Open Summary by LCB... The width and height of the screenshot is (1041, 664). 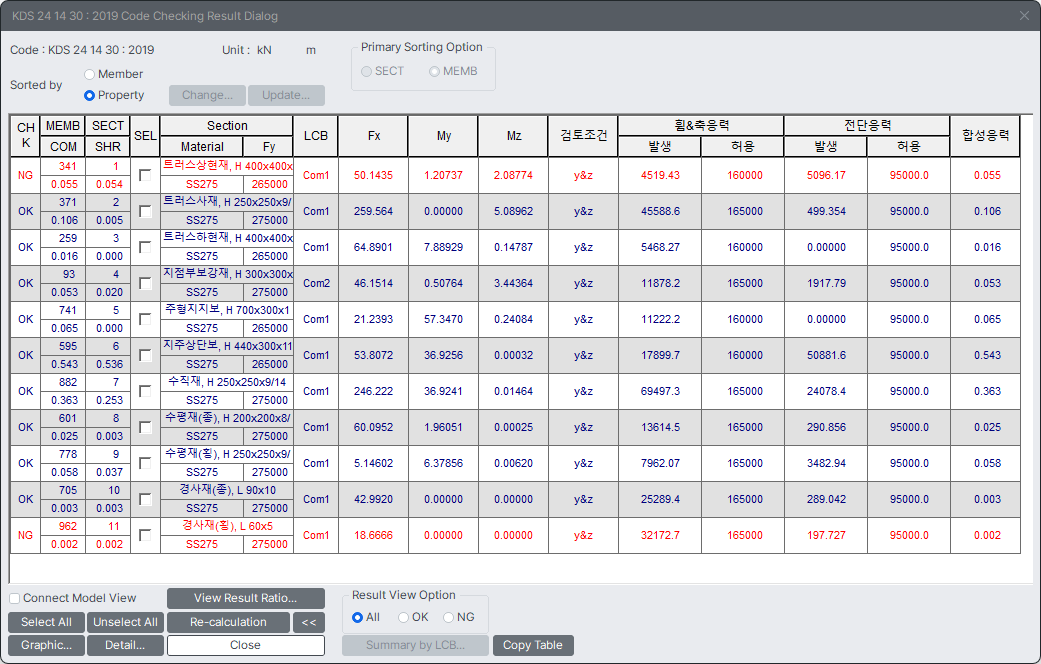[x=416, y=645]
